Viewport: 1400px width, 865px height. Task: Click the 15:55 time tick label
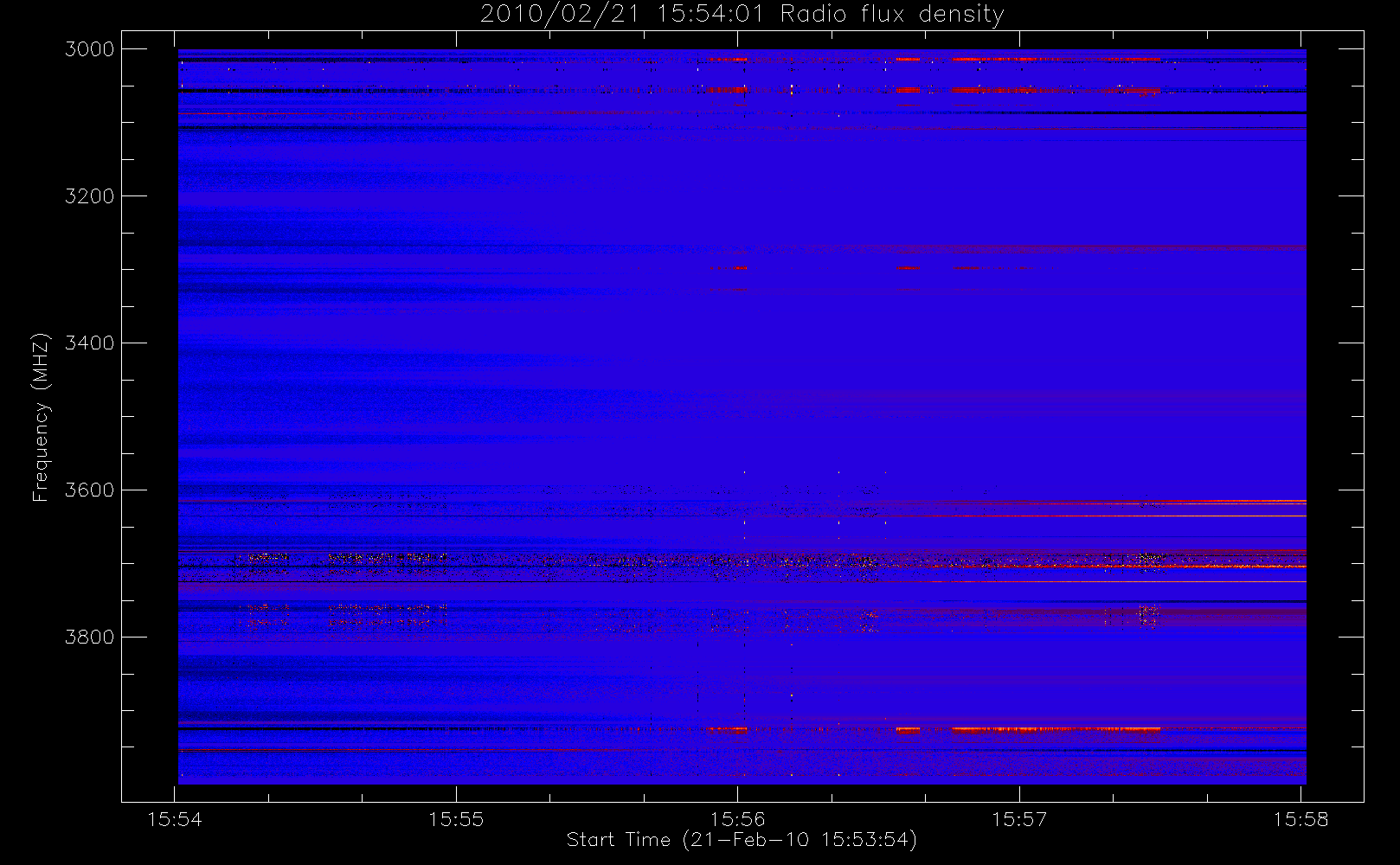click(x=456, y=819)
